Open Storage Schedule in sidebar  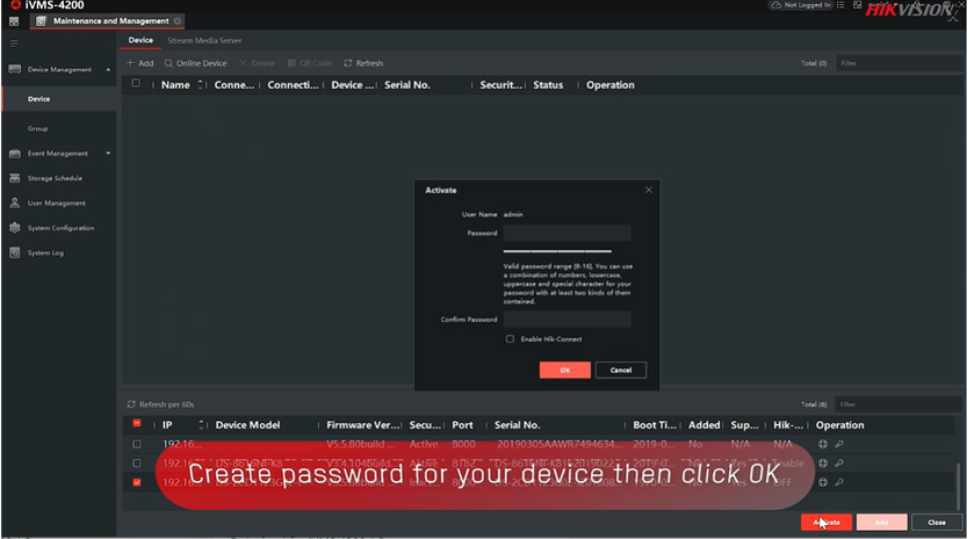point(55,178)
